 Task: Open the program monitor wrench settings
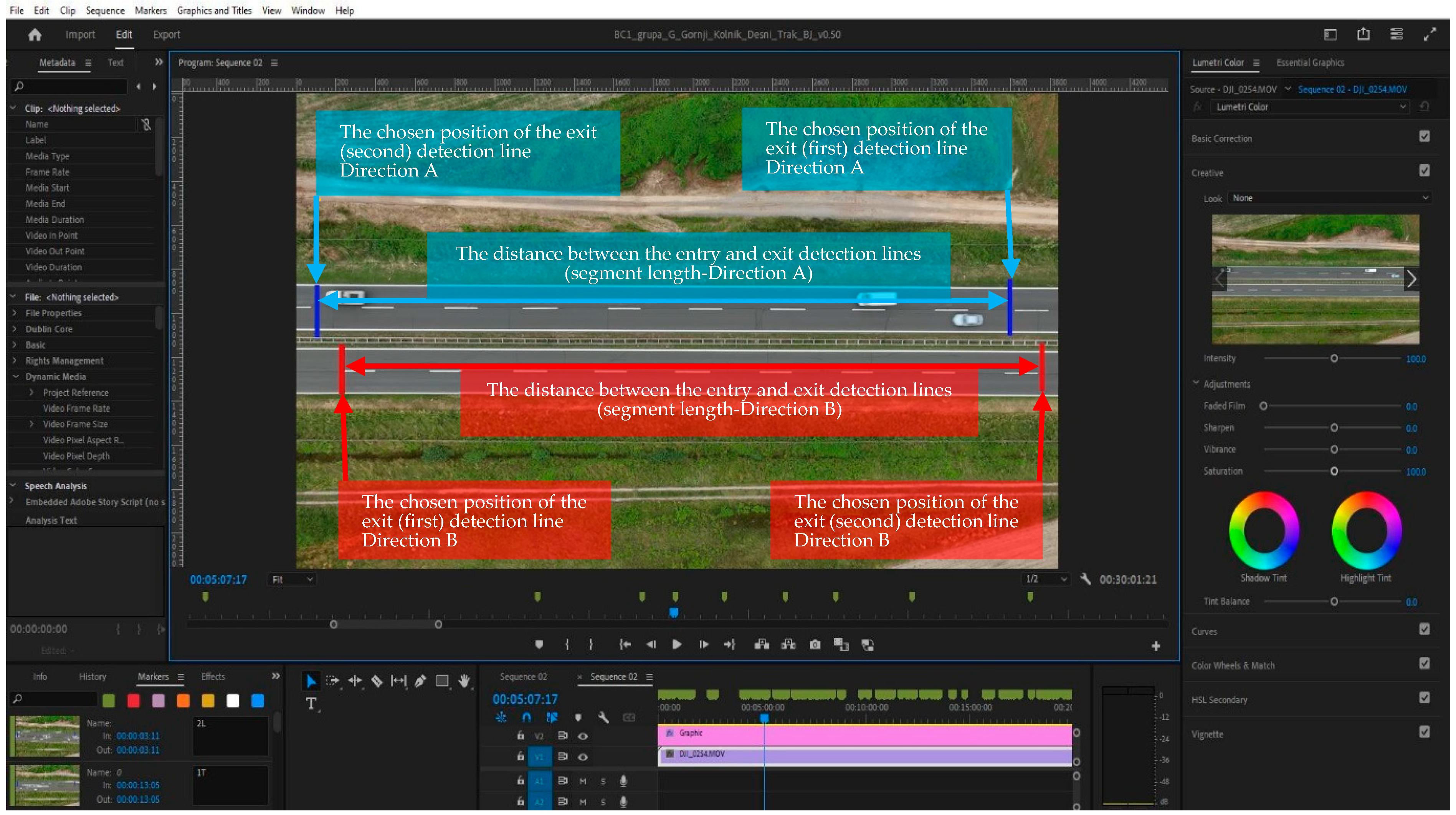coord(1085,579)
